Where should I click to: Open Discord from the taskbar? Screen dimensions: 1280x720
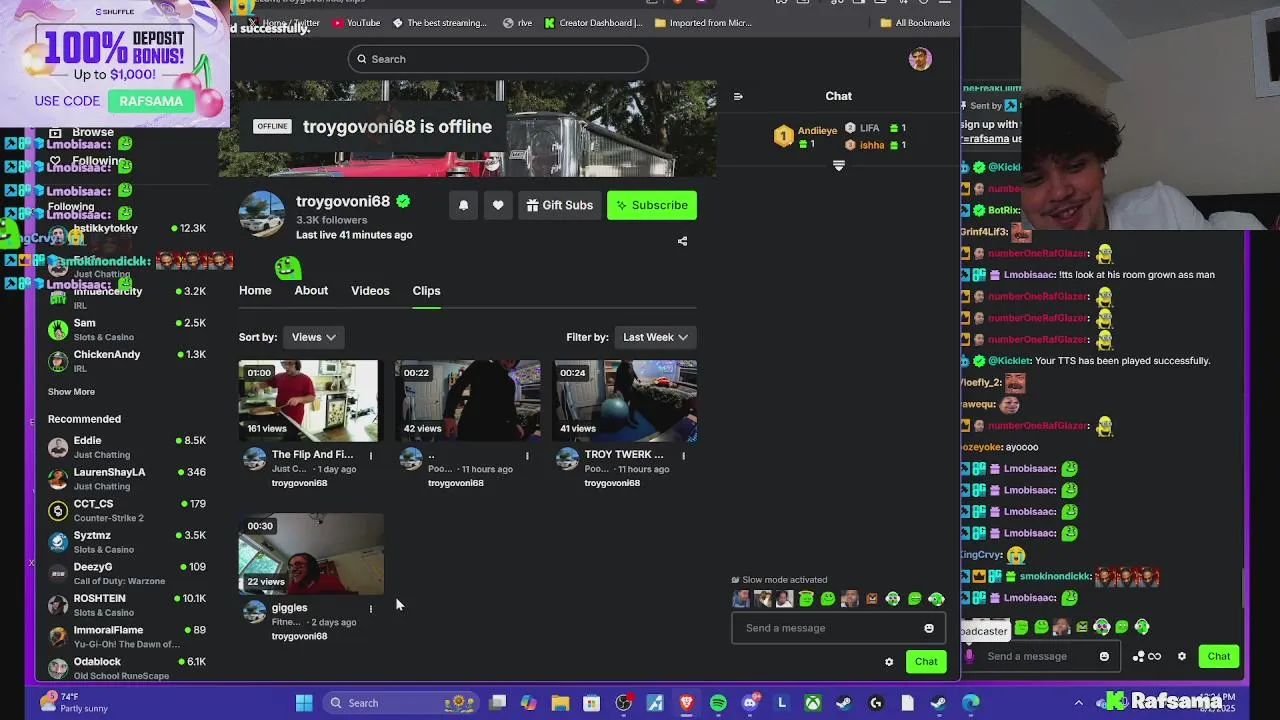[750, 703]
